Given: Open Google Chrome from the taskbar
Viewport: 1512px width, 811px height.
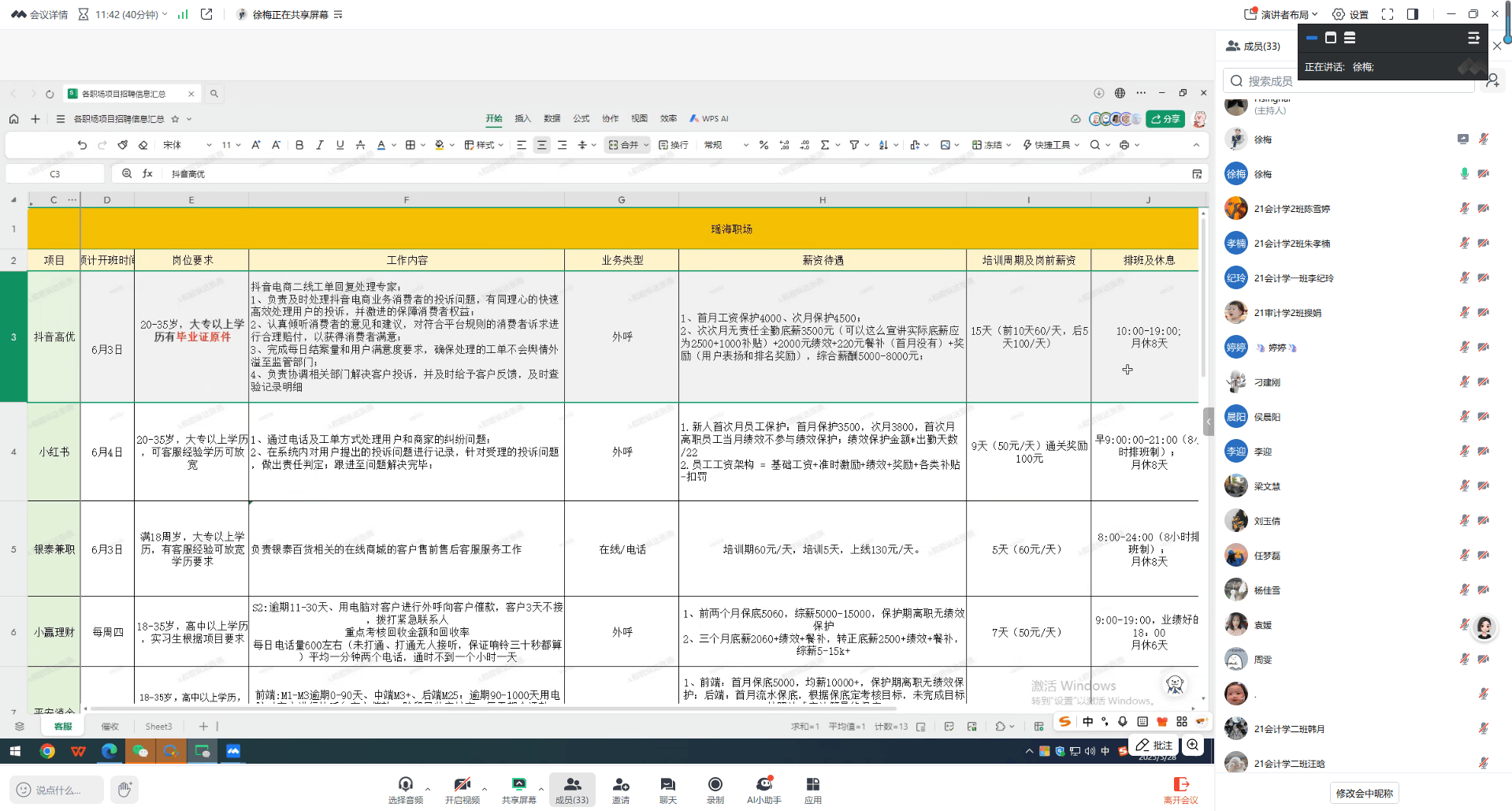Looking at the screenshot, I should click(x=47, y=751).
